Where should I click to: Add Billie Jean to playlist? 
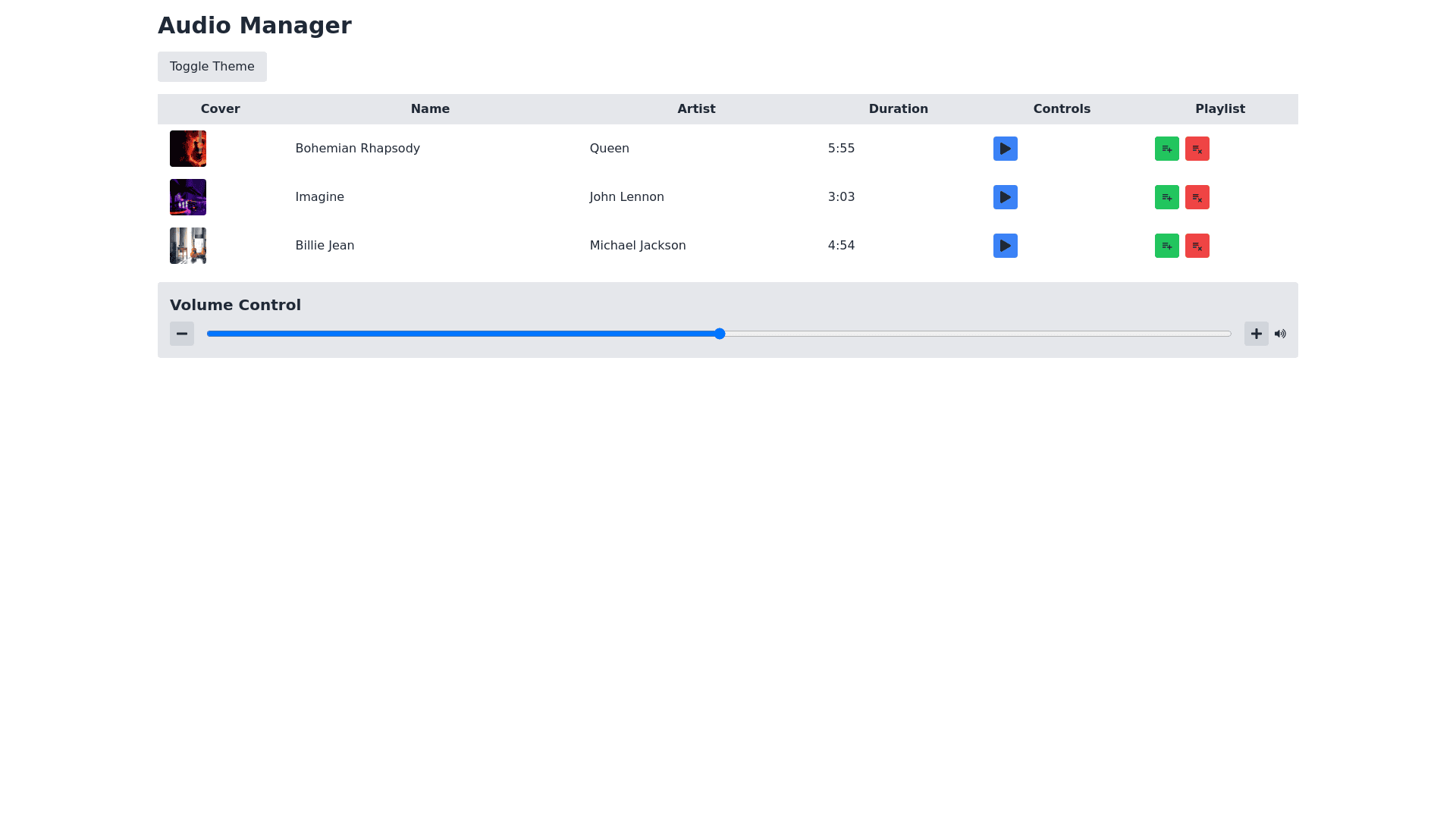1166,246
